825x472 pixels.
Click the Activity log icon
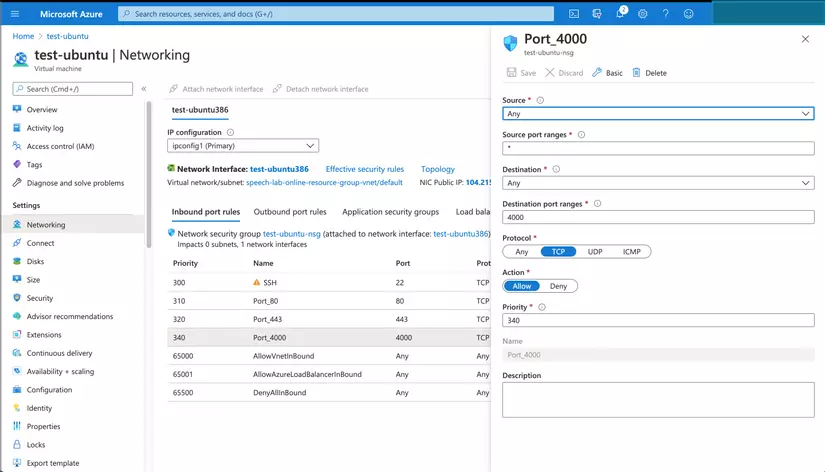pyautogui.click(x=17, y=127)
